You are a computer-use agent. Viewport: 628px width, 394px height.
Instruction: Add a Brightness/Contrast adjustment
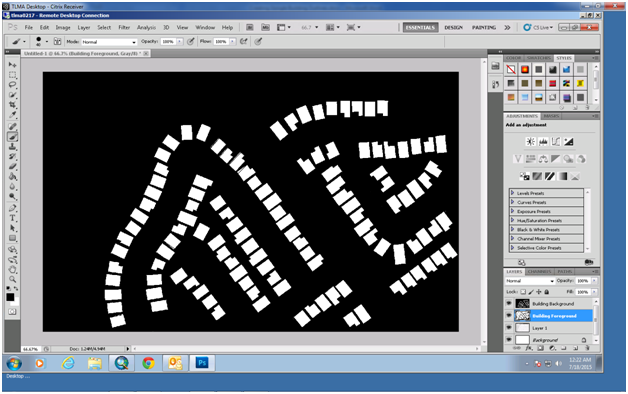(x=531, y=141)
